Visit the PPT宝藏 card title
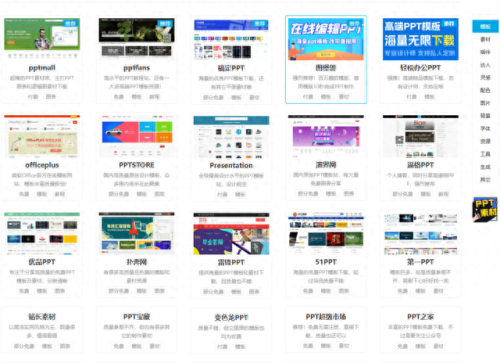500x363 pixels. click(137, 317)
